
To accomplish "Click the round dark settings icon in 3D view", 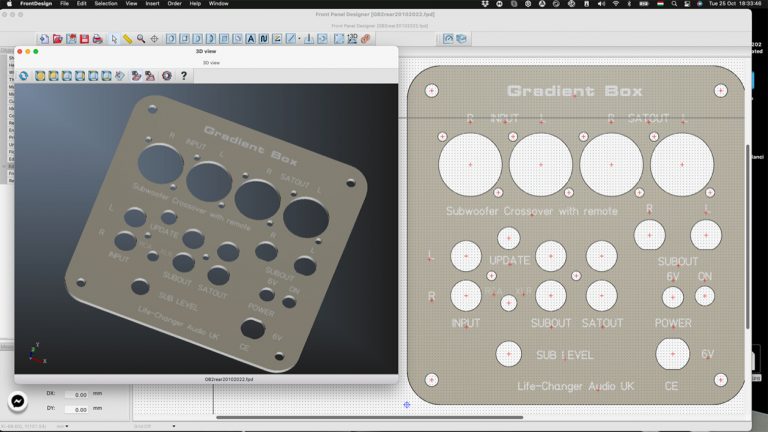I will tap(167, 75).
